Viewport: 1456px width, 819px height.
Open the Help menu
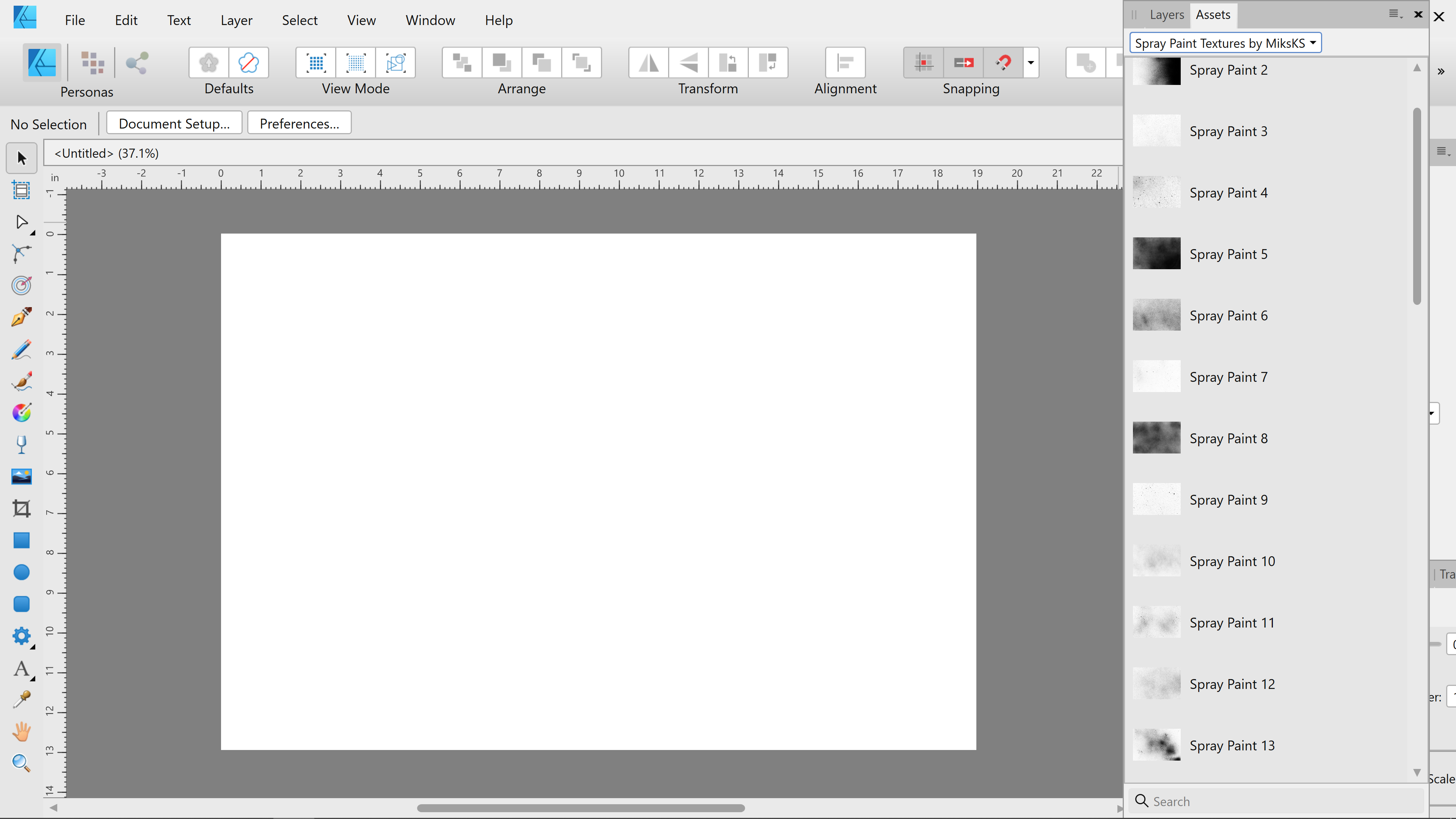(499, 20)
